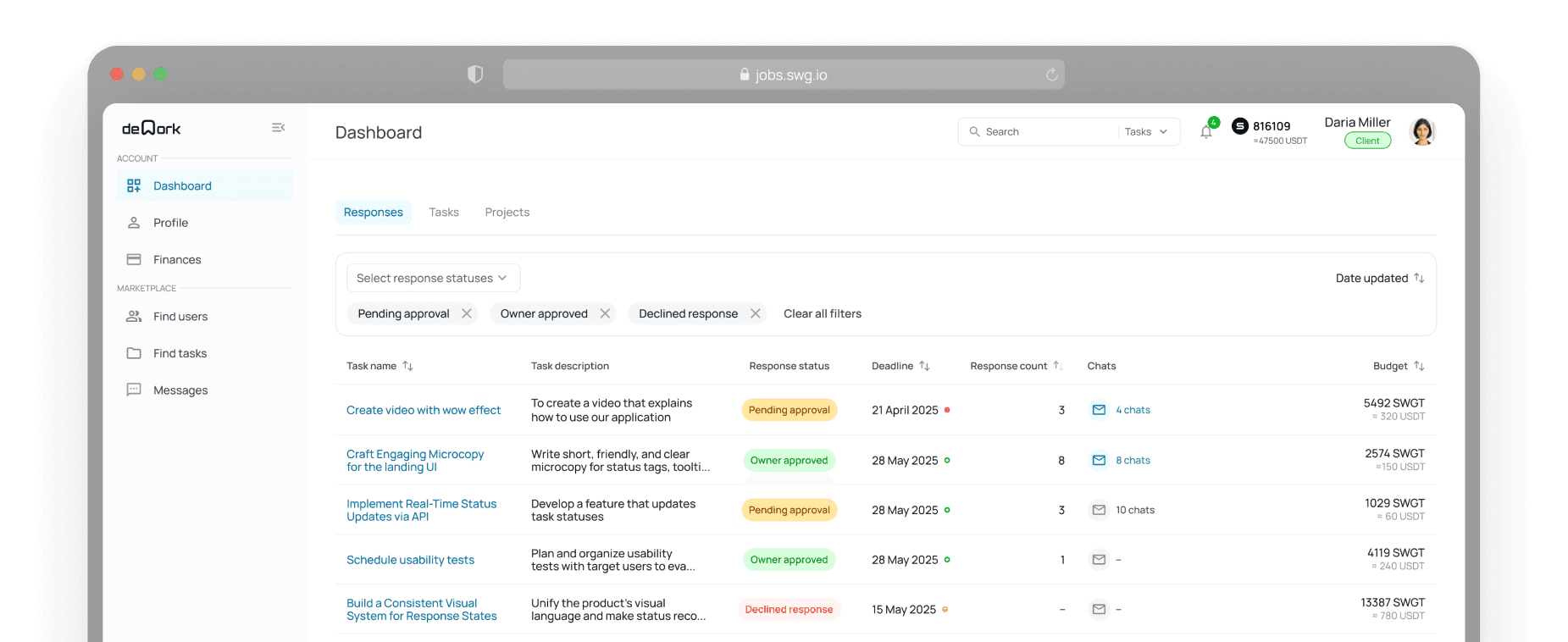Click Pending approval badge on Create video row
This screenshot has height=642, width=1568.
pyautogui.click(x=790, y=410)
